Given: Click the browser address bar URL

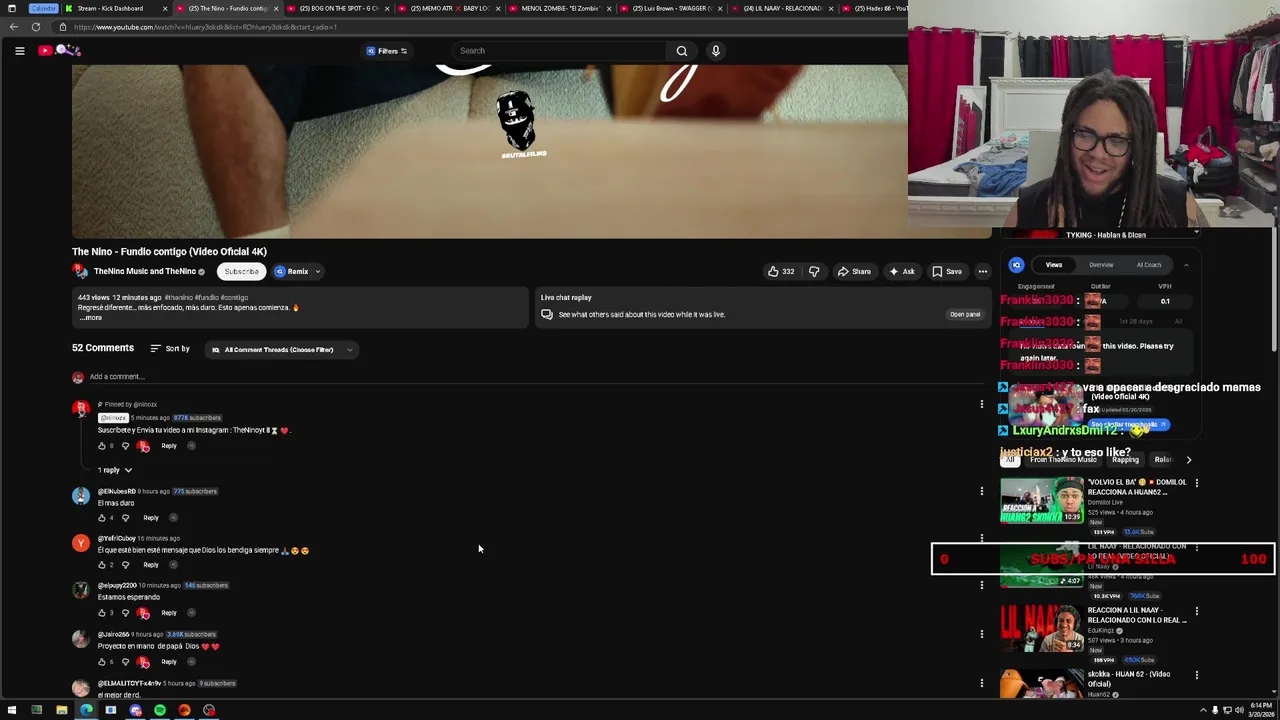Looking at the screenshot, I should point(205,27).
